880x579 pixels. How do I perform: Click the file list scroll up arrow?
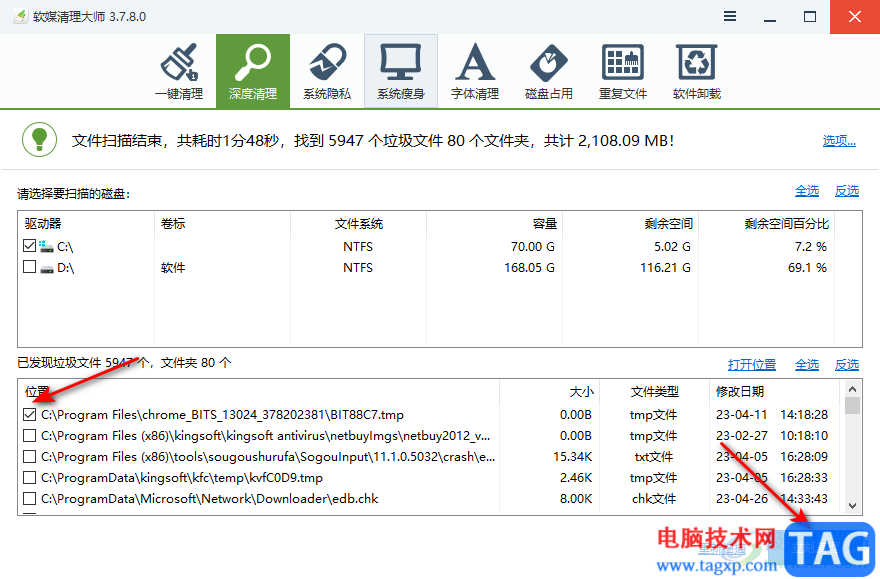pyautogui.click(x=852, y=389)
